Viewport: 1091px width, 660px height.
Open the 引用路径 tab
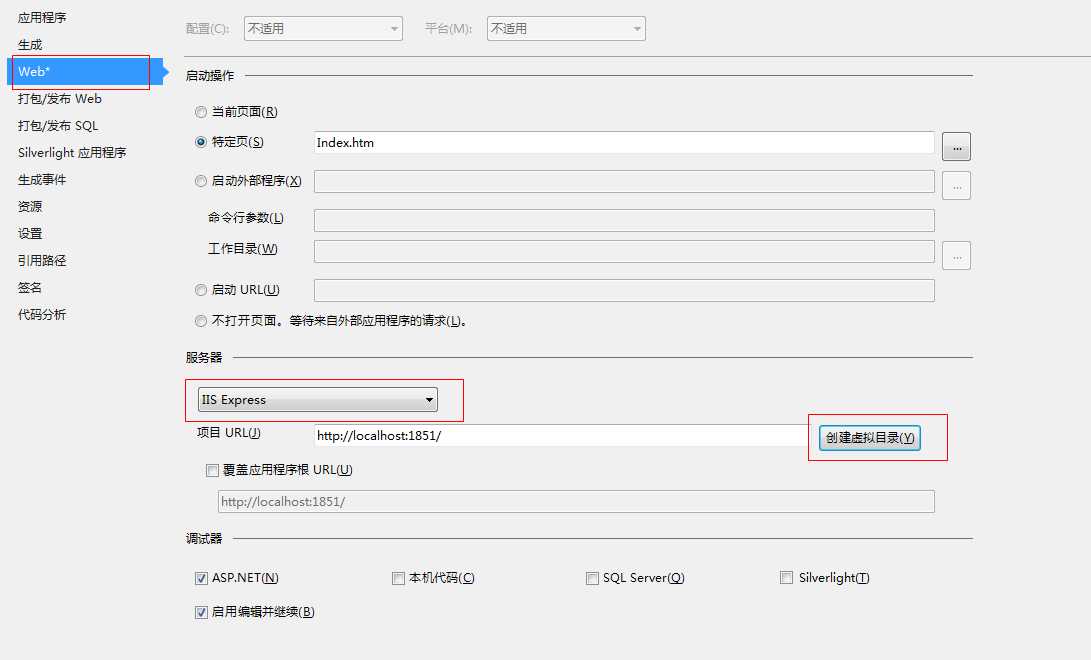tap(42, 260)
